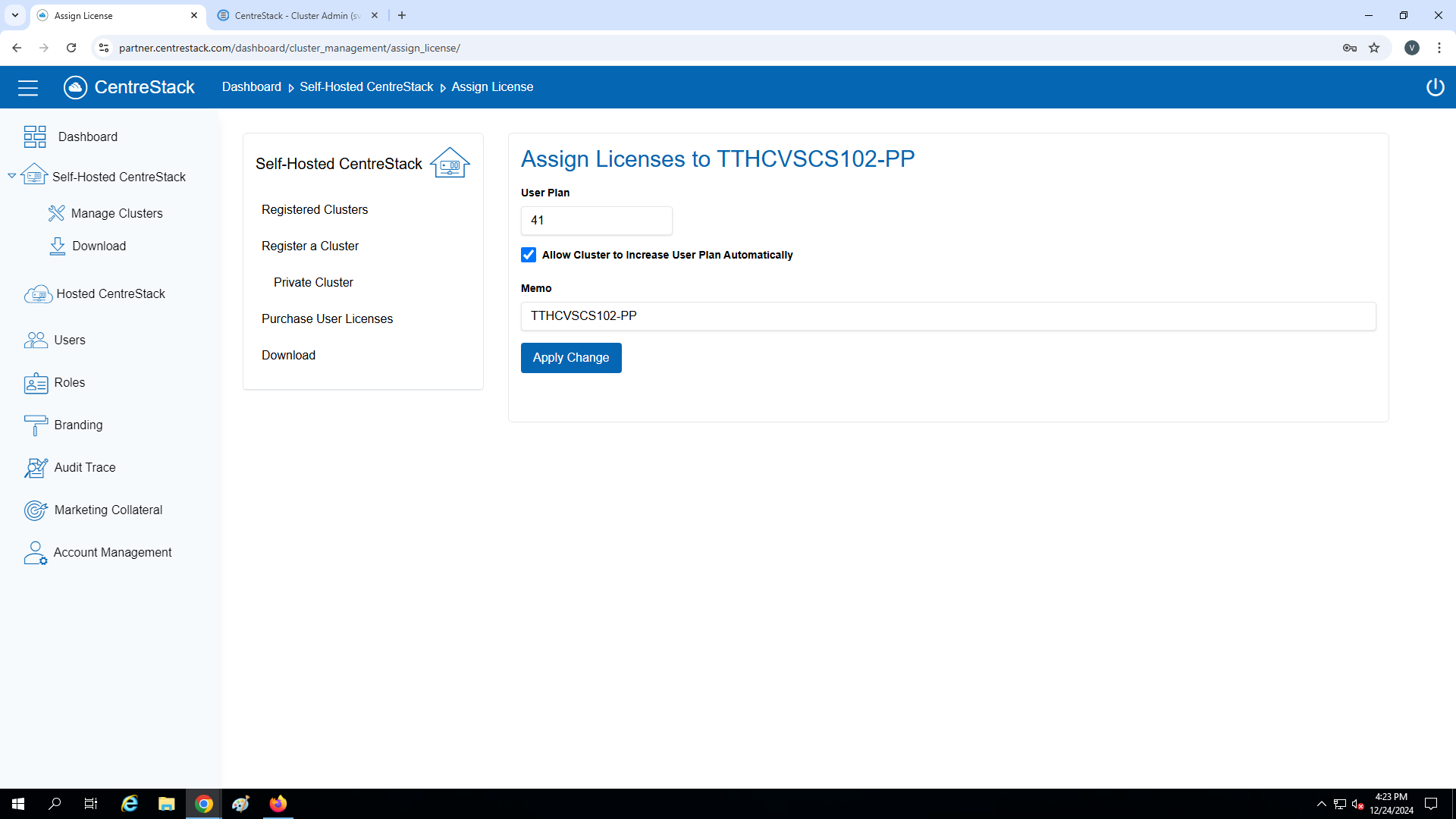This screenshot has width=1456, height=819.
Task: Click the Apply Change button
Action: click(x=571, y=358)
